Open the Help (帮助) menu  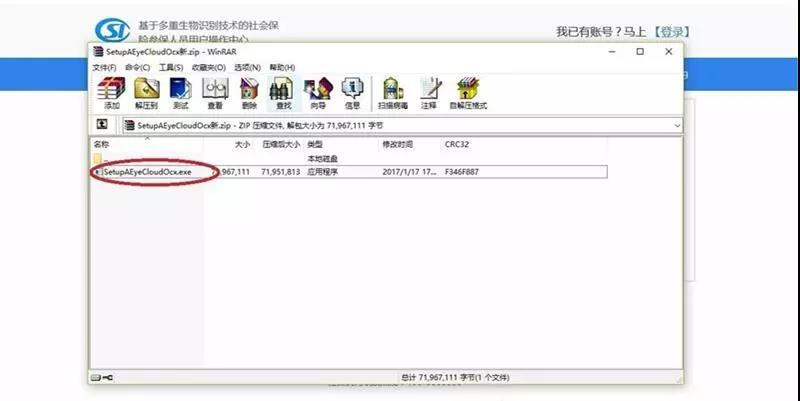pyautogui.click(x=282, y=67)
